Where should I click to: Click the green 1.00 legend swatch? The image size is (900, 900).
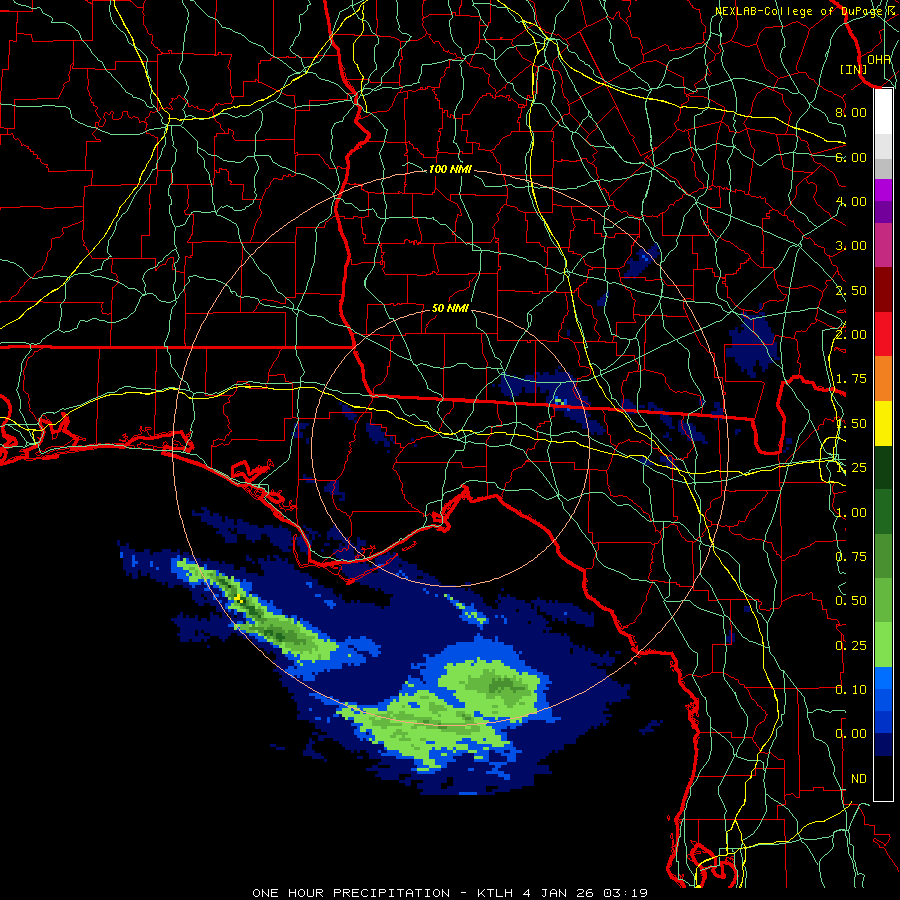[883, 512]
